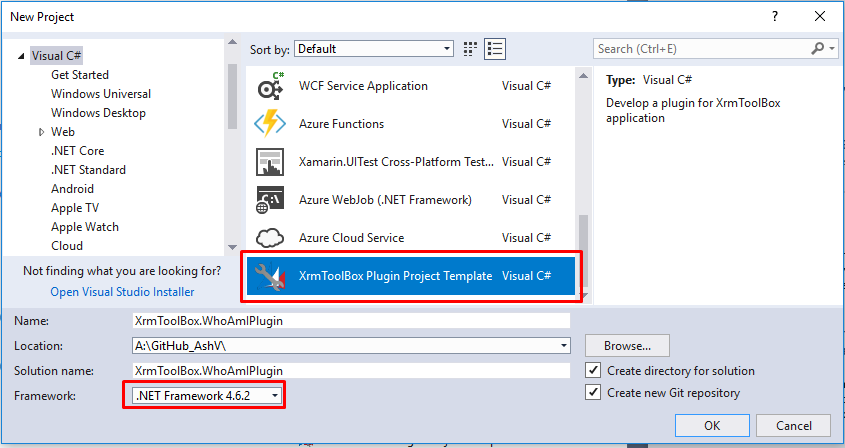Select .NET Core category
The height and width of the screenshot is (448, 845).
[78, 151]
